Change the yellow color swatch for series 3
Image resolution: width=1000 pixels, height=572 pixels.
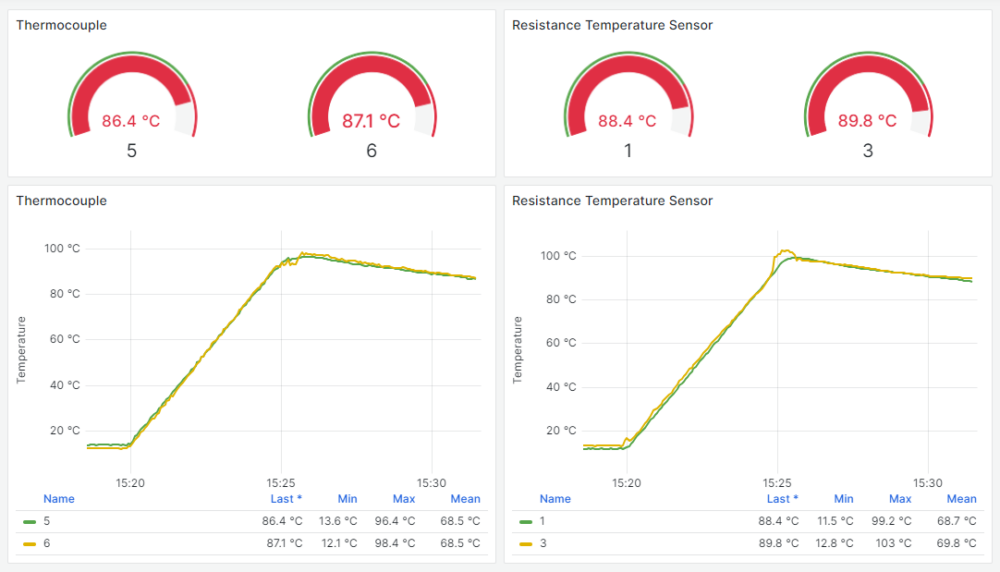pos(526,543)
